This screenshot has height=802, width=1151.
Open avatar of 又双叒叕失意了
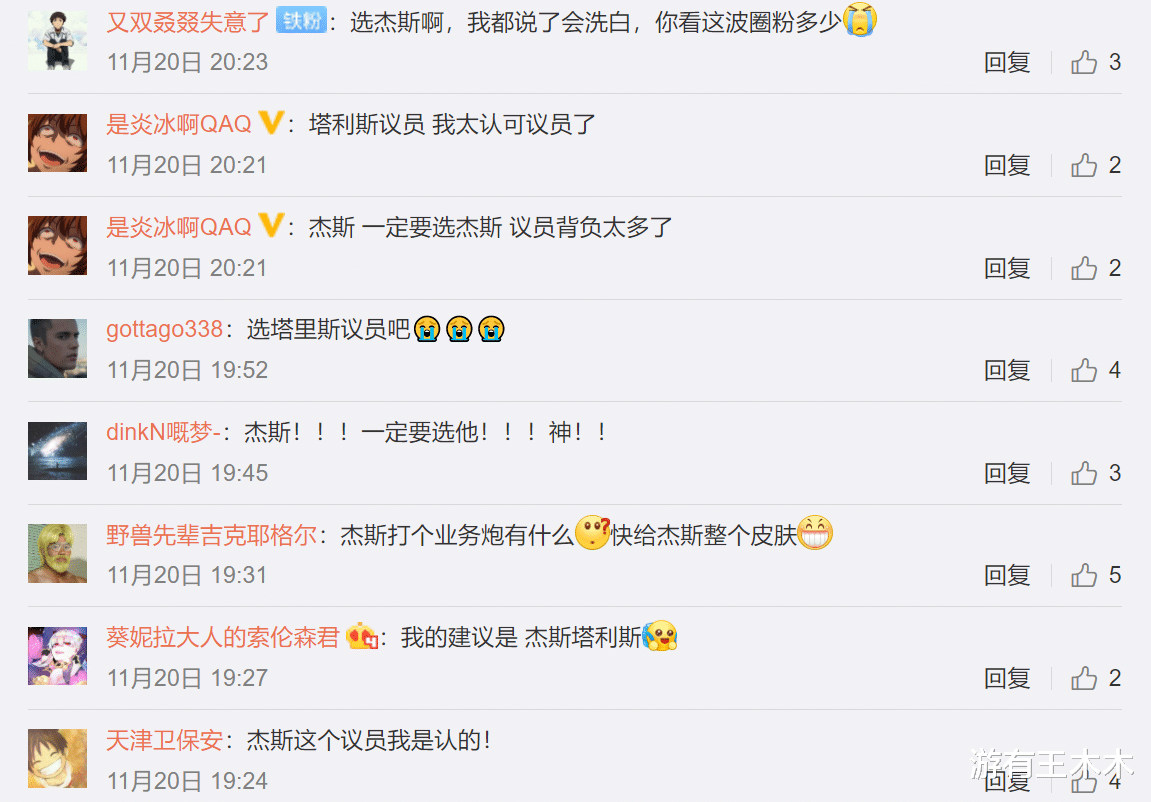(x=57, y=40)
